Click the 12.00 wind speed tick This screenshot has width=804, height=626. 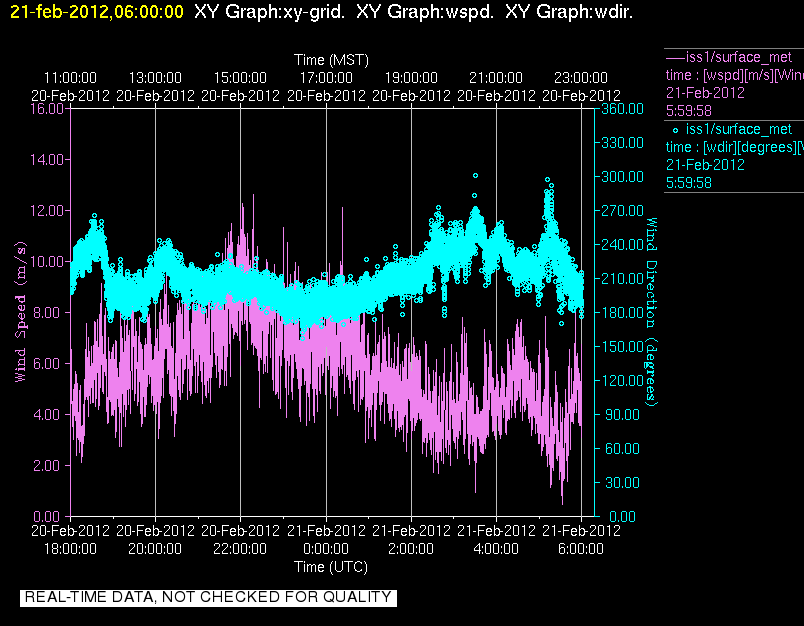(x=47, y=211)
